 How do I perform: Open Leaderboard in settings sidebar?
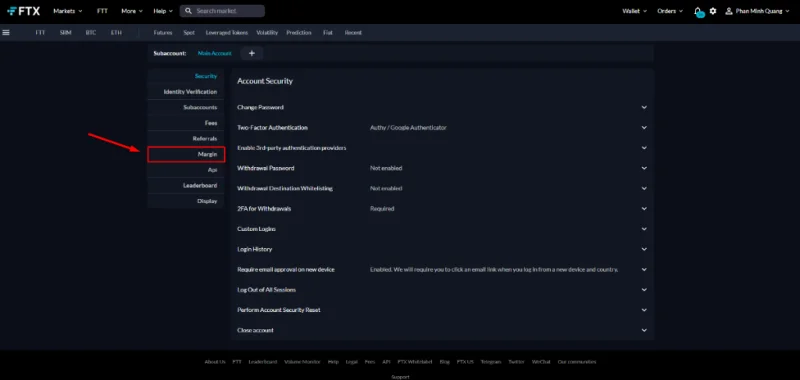186,185
